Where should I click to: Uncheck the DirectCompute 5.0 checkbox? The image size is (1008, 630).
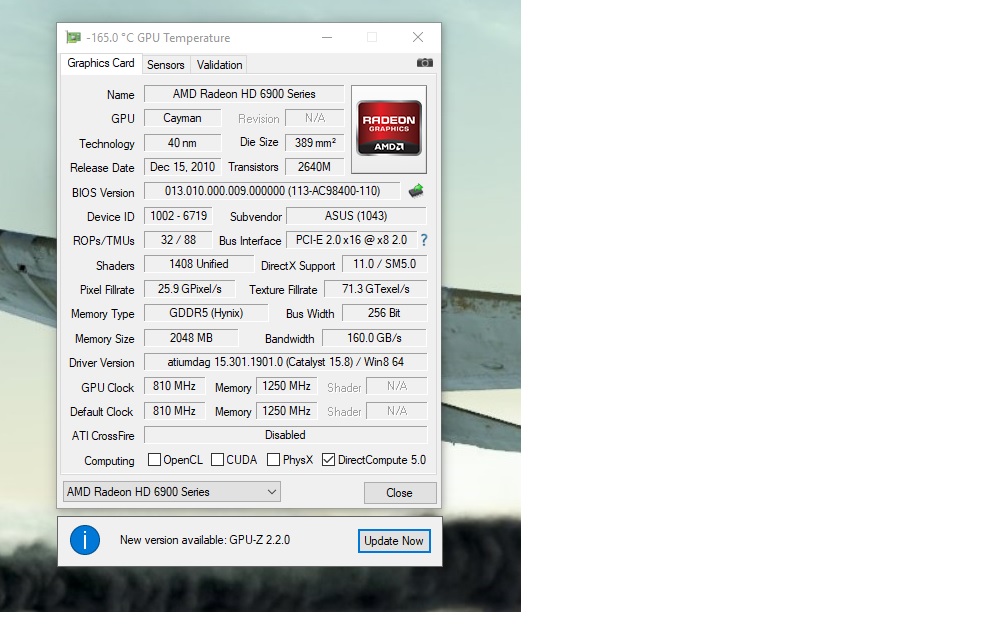[x=328, y=460]
